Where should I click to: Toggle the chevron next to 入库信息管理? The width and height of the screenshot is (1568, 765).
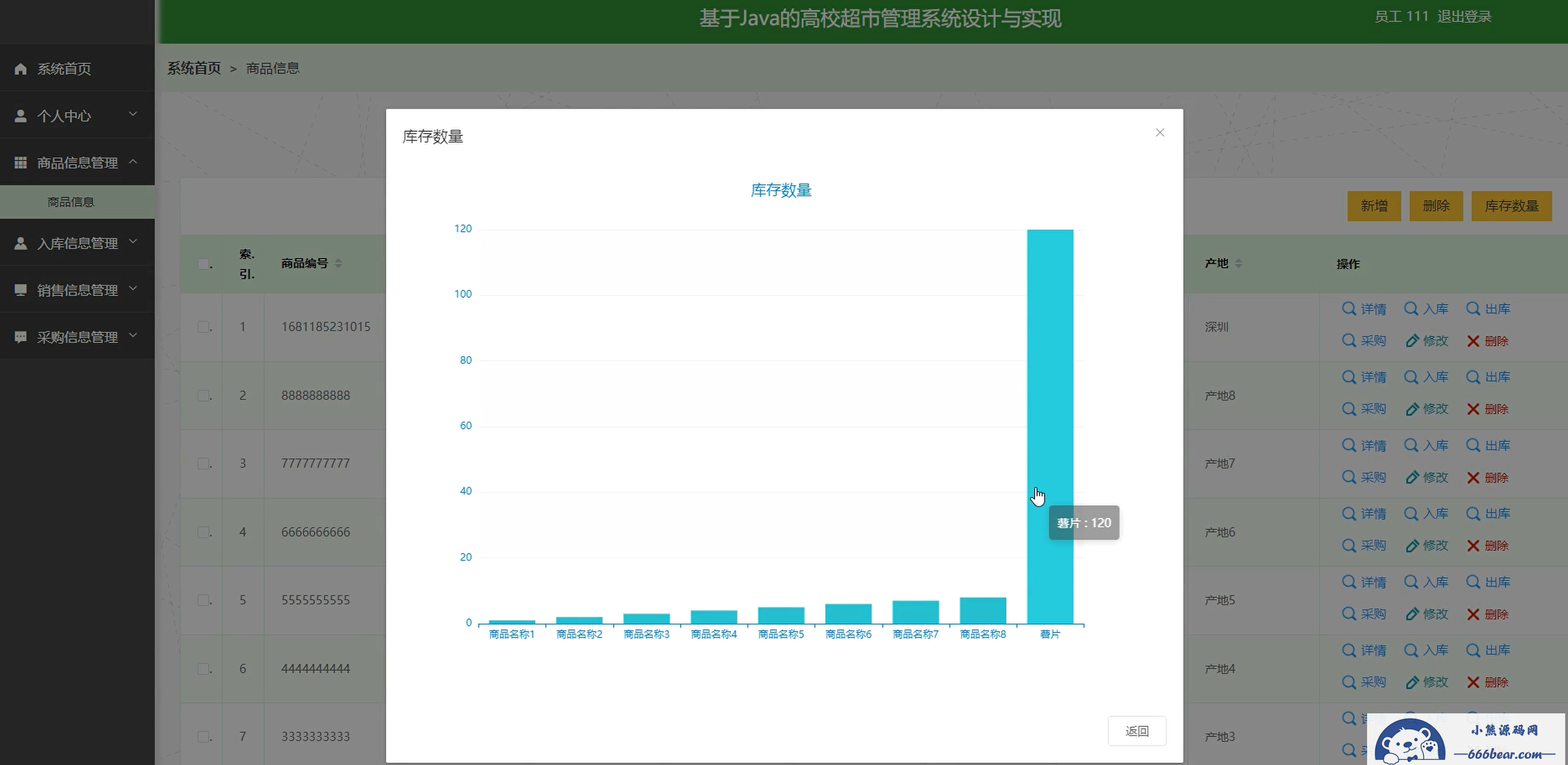coord(132,241)
